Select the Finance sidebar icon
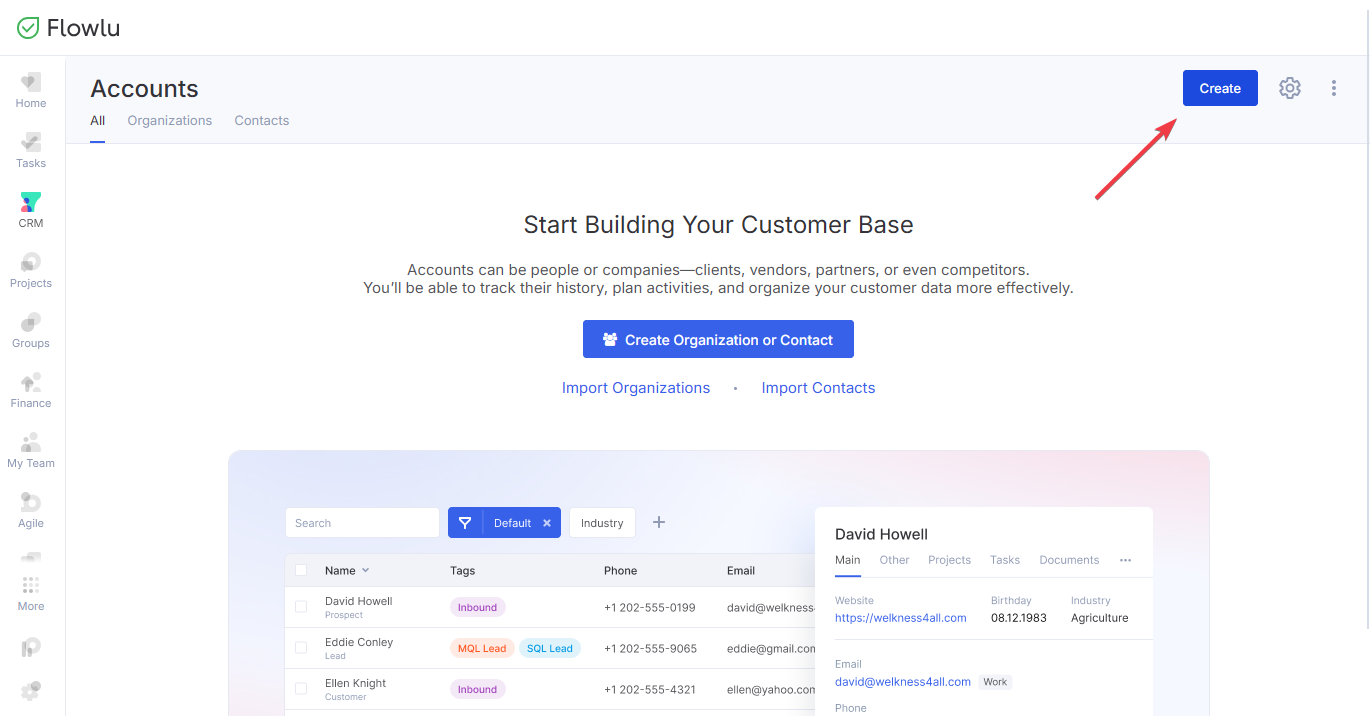Viewport: 1370px width, 716px height. [31, 383]
